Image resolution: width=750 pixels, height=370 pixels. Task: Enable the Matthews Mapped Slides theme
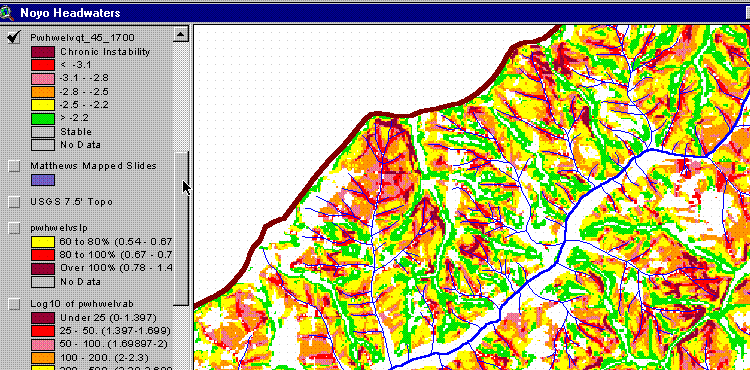[14, 166]
